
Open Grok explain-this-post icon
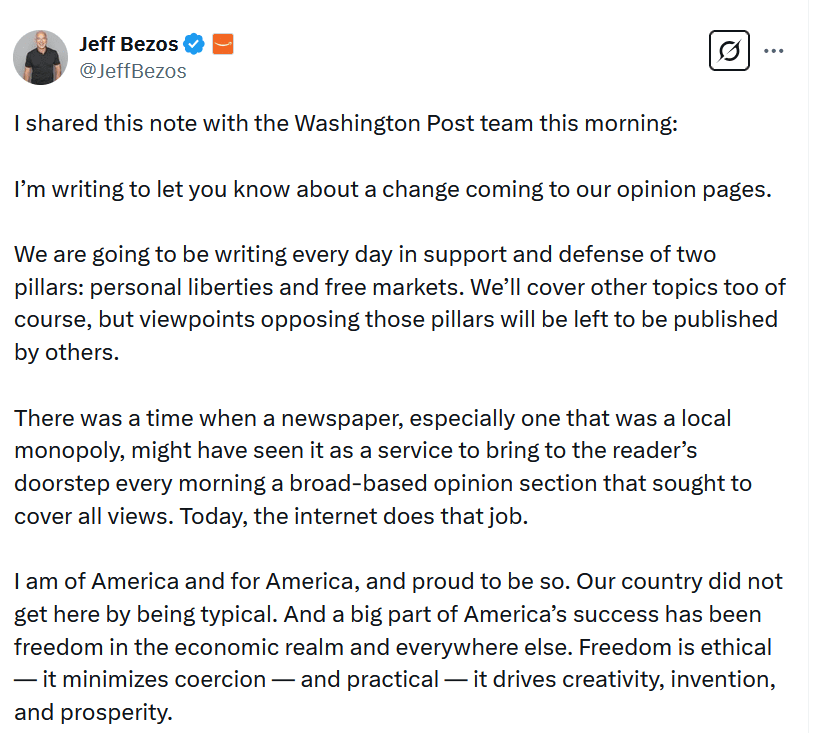728,50
